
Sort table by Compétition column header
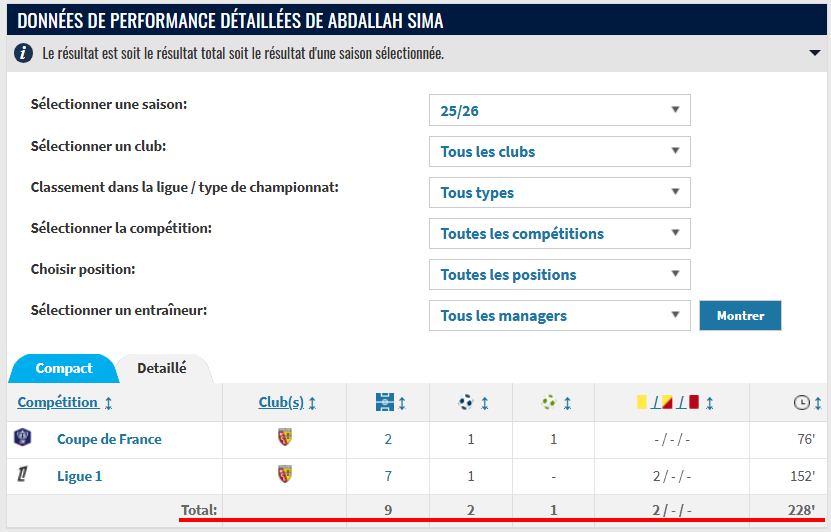pyautogui.click(x=58, y=402)
